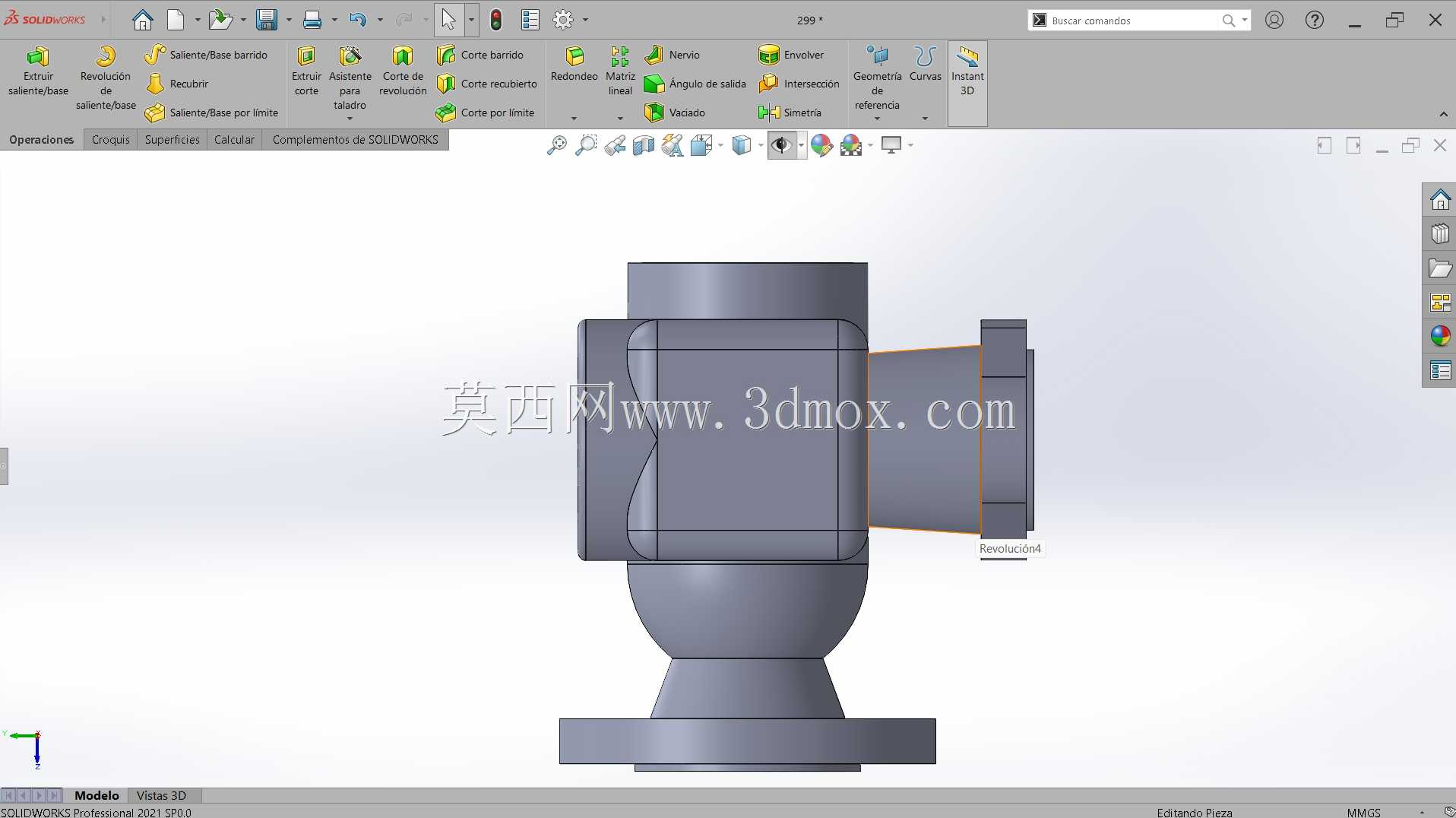This screenshot has width=1456, height=818.
Task: Undo the last action
Action: click(358, 20)
